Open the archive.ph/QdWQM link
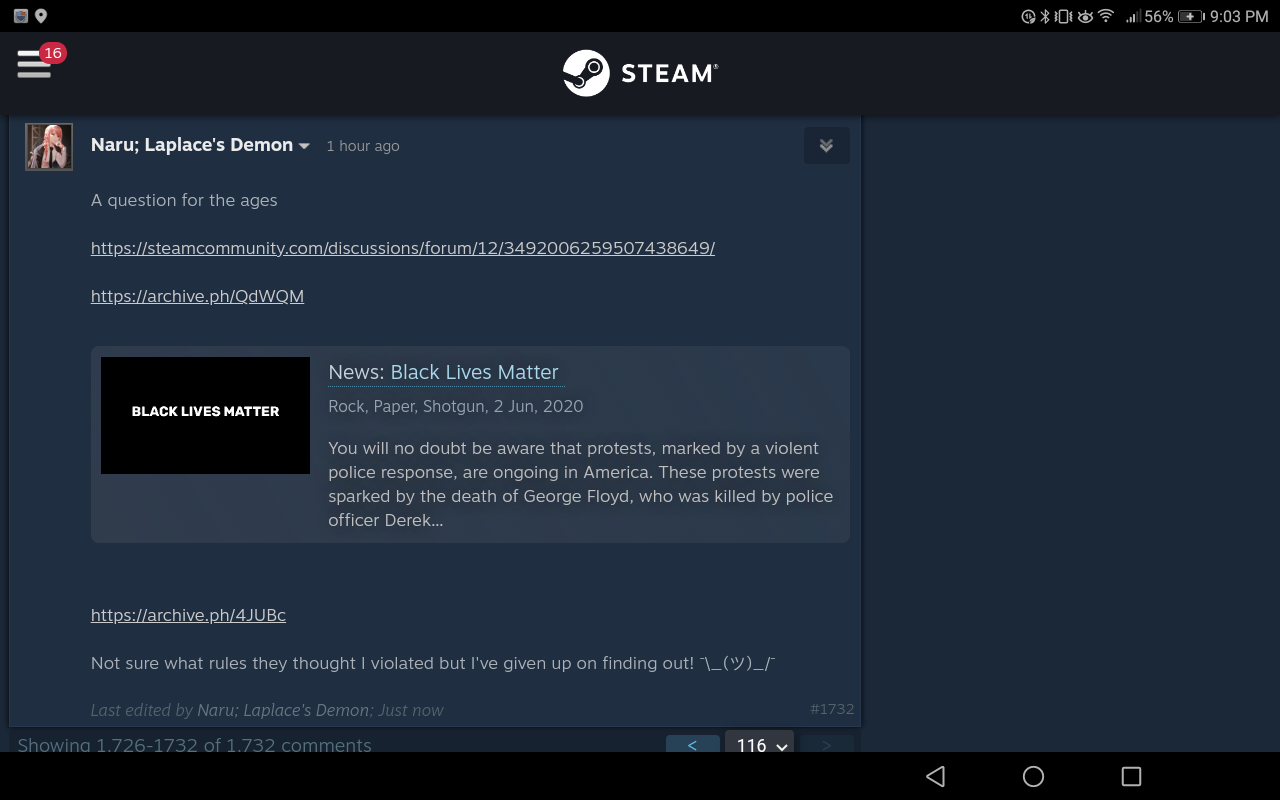The height and width of the screenshot is (800, 1280). tap(197, 296)
